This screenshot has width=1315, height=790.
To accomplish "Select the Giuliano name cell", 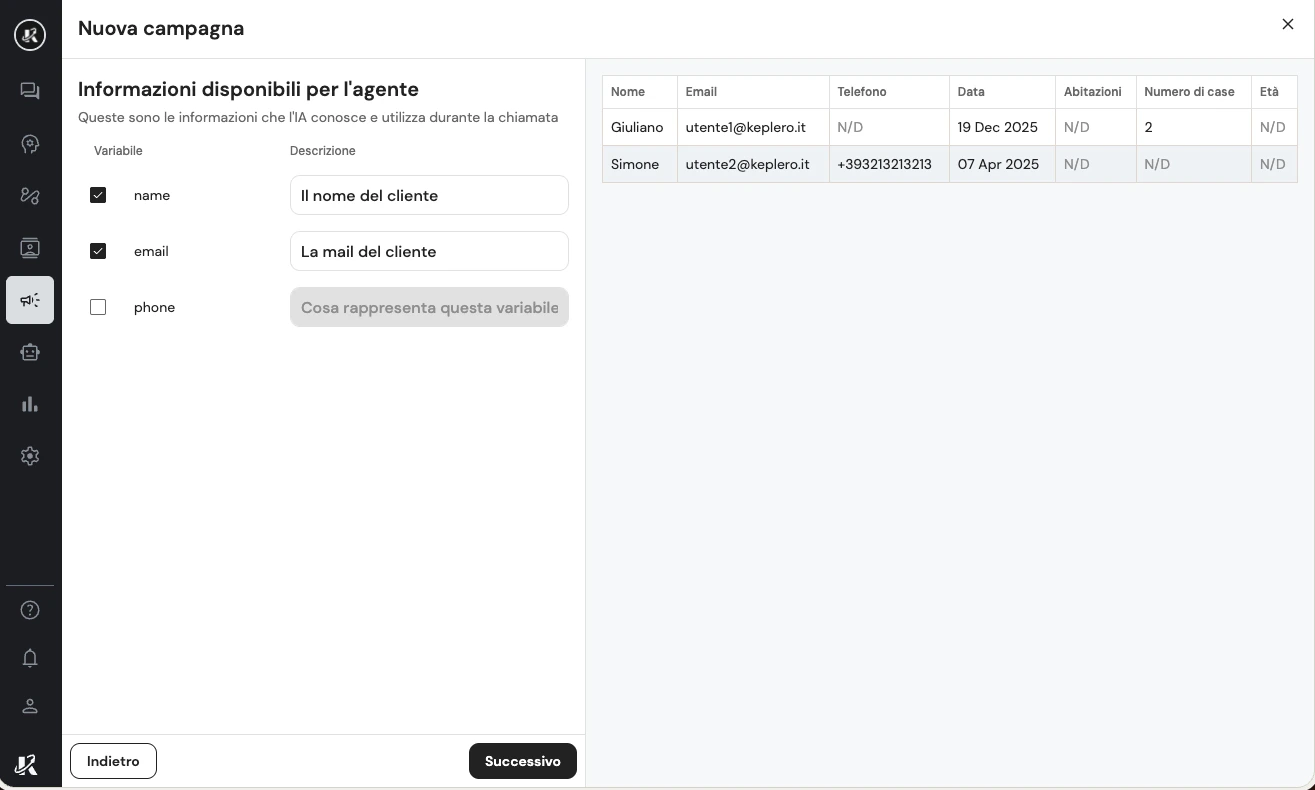I will coord(640,127).
